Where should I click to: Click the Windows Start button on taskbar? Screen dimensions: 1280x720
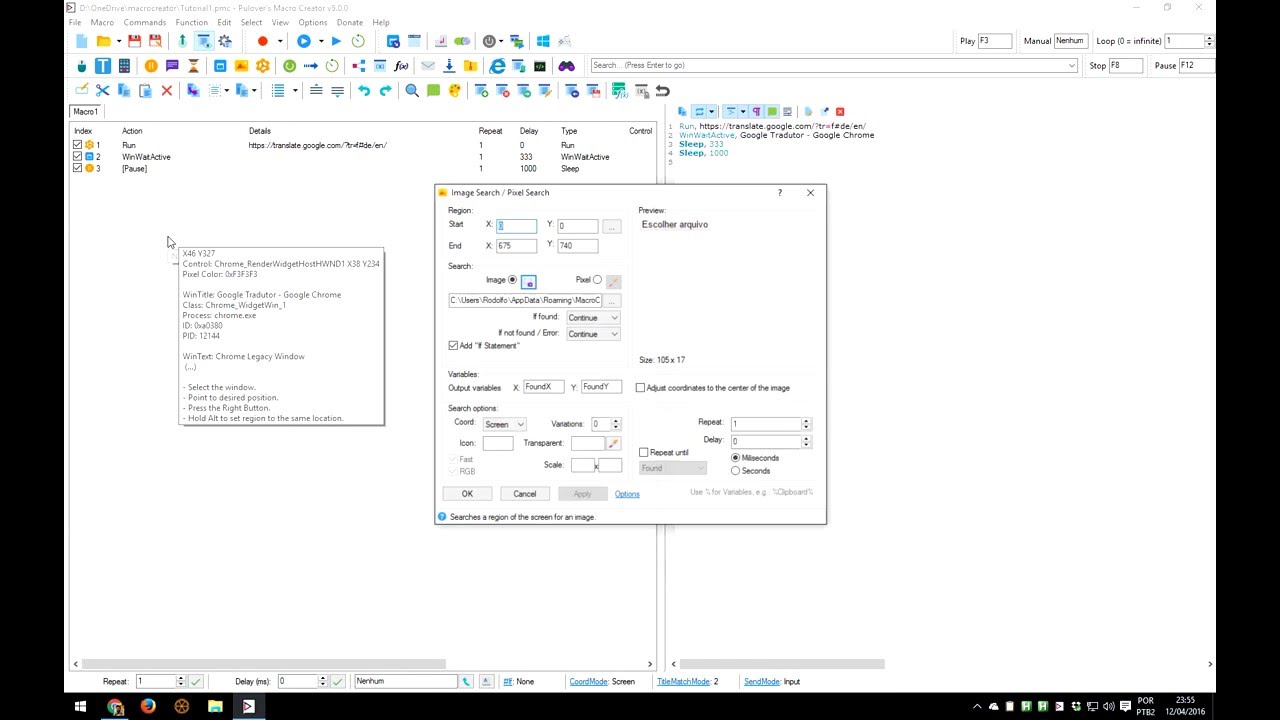[80, 707]
